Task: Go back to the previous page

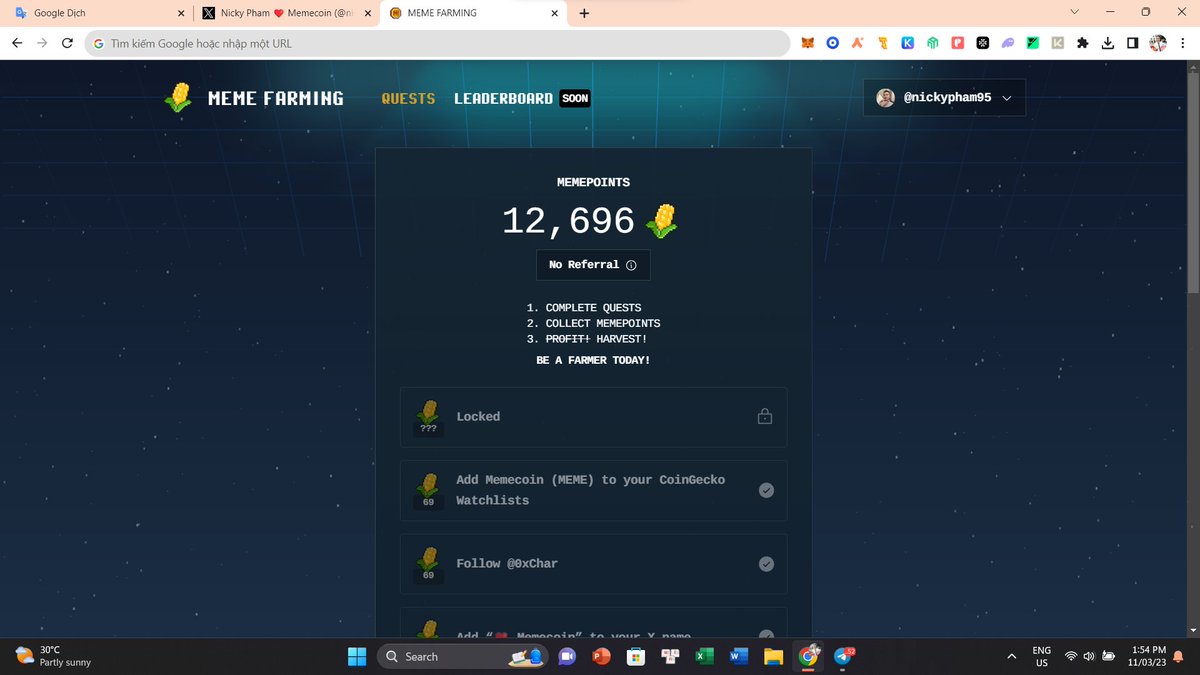Action: click(17, 43)
